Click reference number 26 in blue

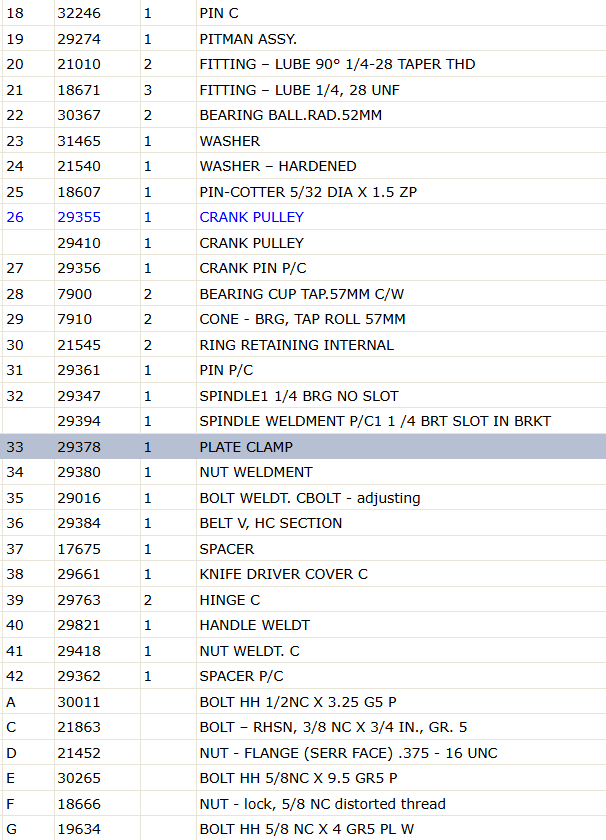tap(15, 217)
